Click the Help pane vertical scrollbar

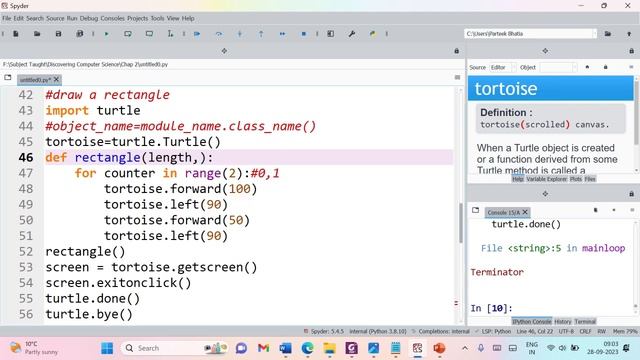[636, 112]
